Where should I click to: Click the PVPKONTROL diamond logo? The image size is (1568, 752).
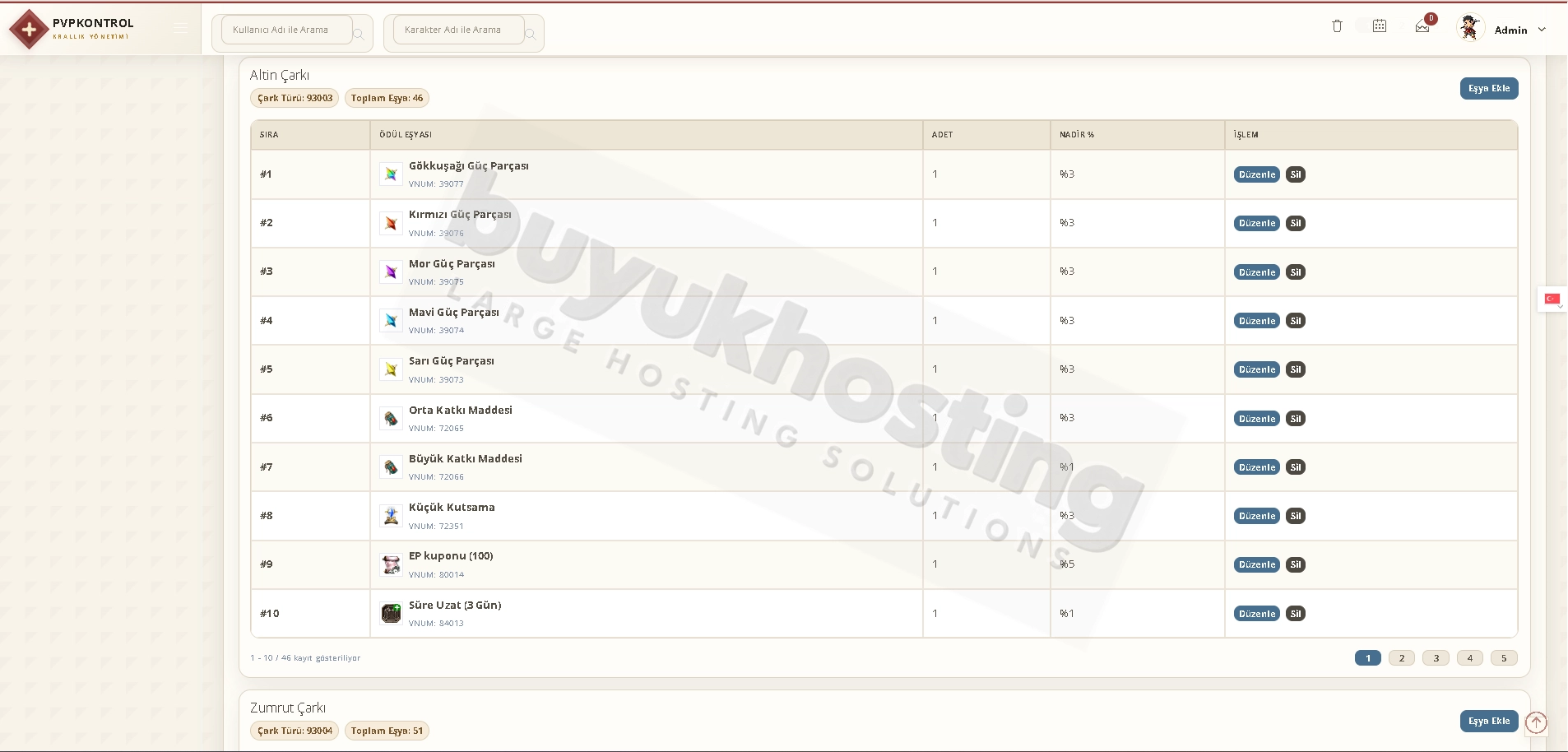click(x=29, y=30)
